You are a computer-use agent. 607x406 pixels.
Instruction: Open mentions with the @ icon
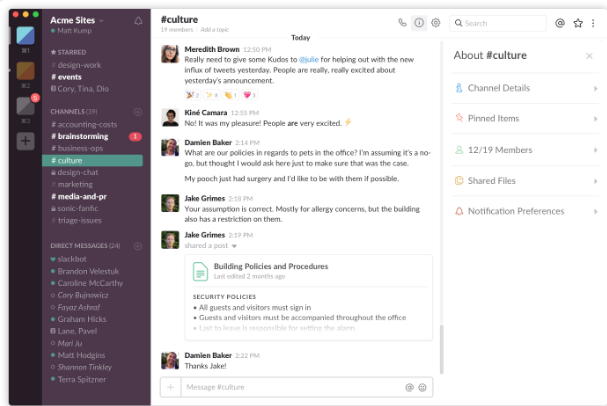point(560,22)
